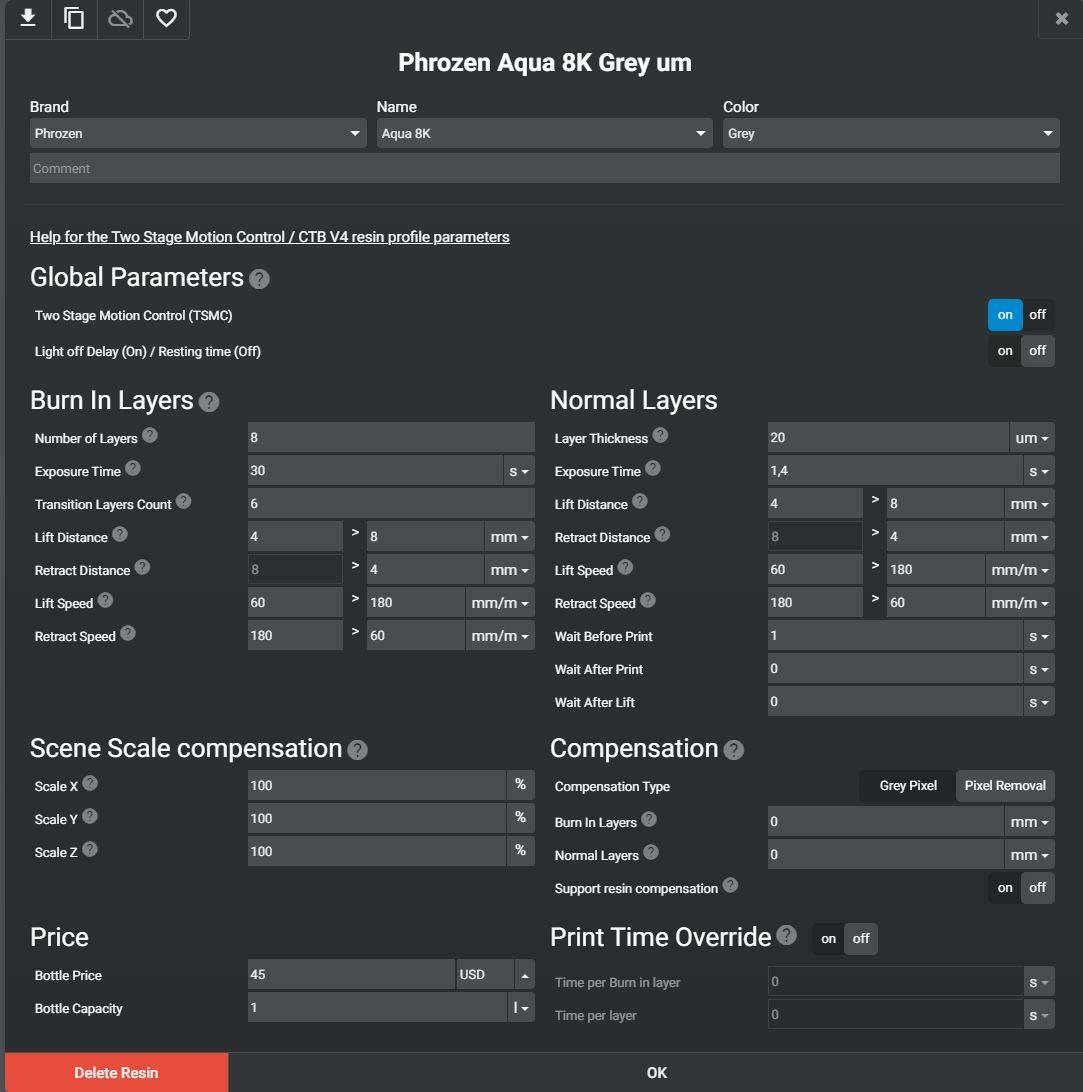Image resolution: width=1083 pixels, height=1092 pixels.
Task: Open Global Parameters help question mark
Action: tap(259, 279)
